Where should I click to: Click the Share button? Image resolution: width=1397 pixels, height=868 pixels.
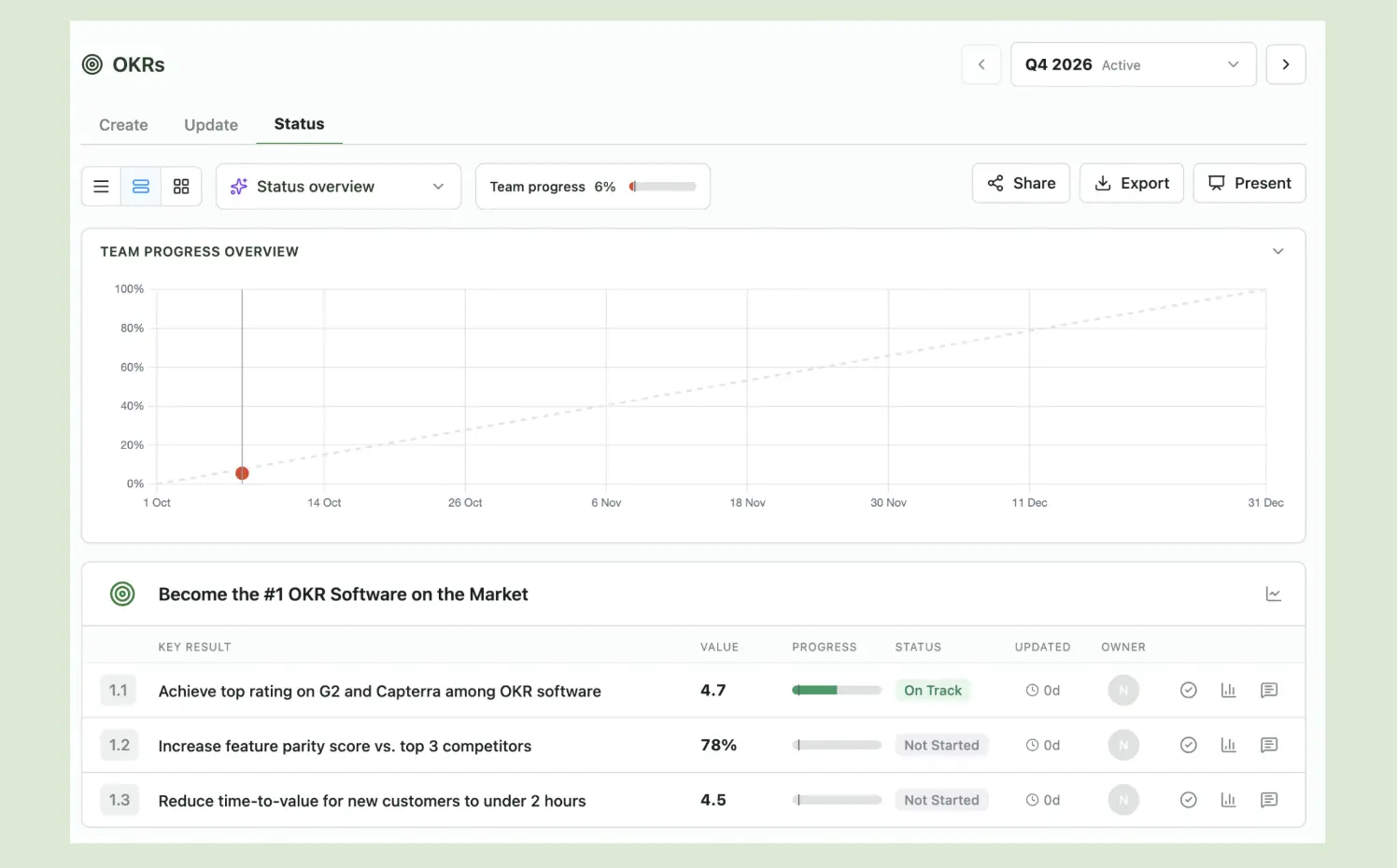click(1021, 183)
